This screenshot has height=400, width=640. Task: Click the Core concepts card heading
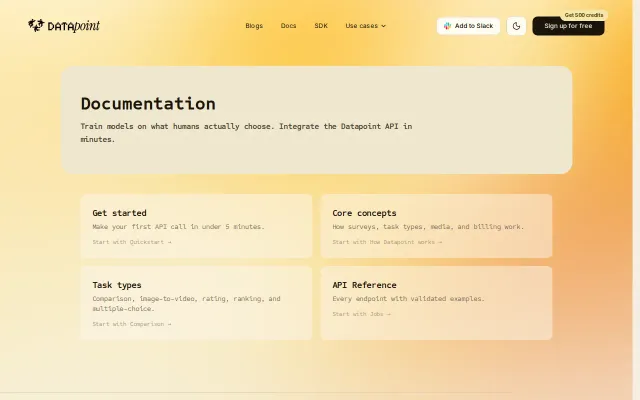[364, 213]
